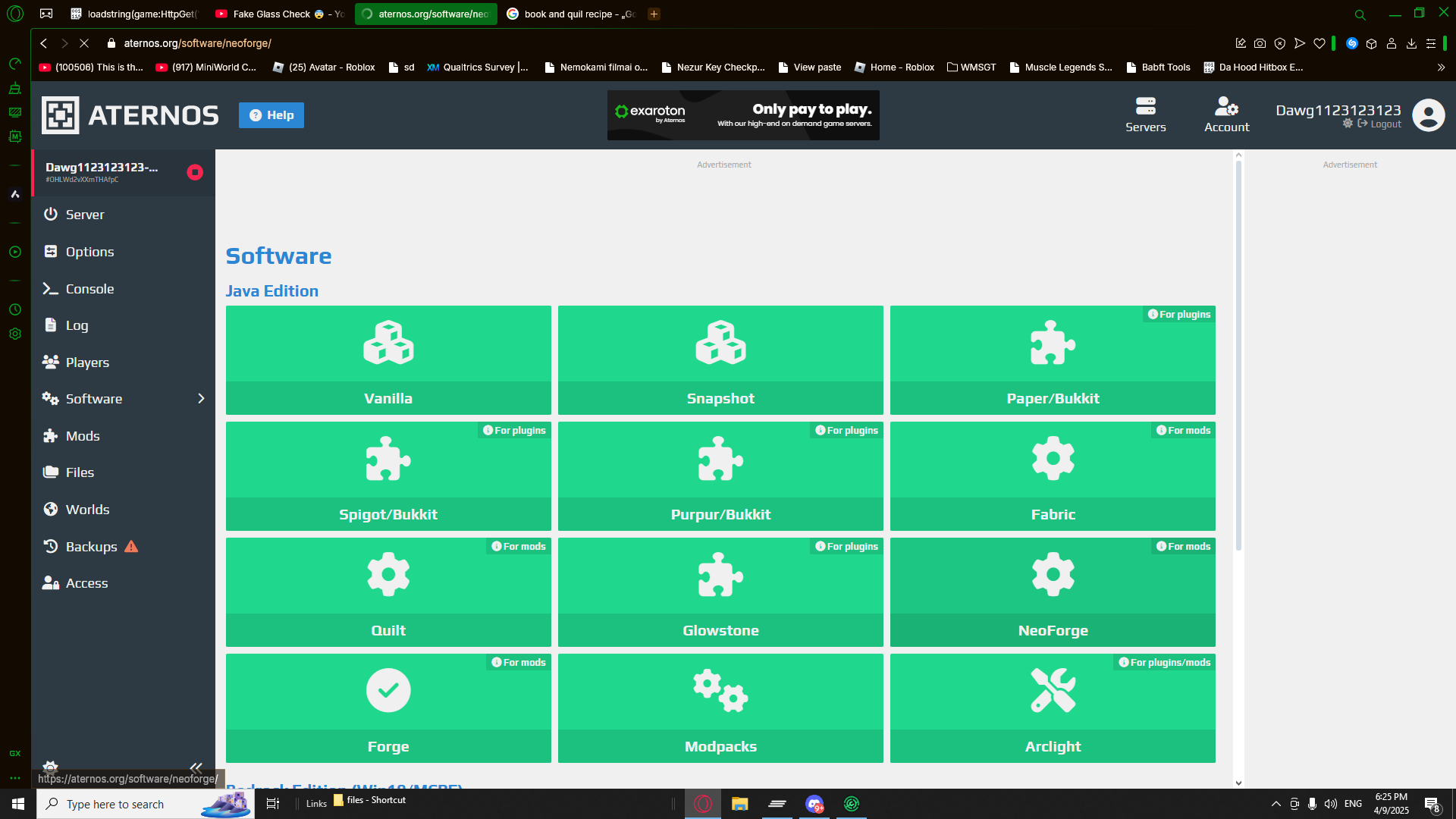Open the Avatar - Roblox bookmark
Viewport: 1456px width, 819px height.
(324, 67)
